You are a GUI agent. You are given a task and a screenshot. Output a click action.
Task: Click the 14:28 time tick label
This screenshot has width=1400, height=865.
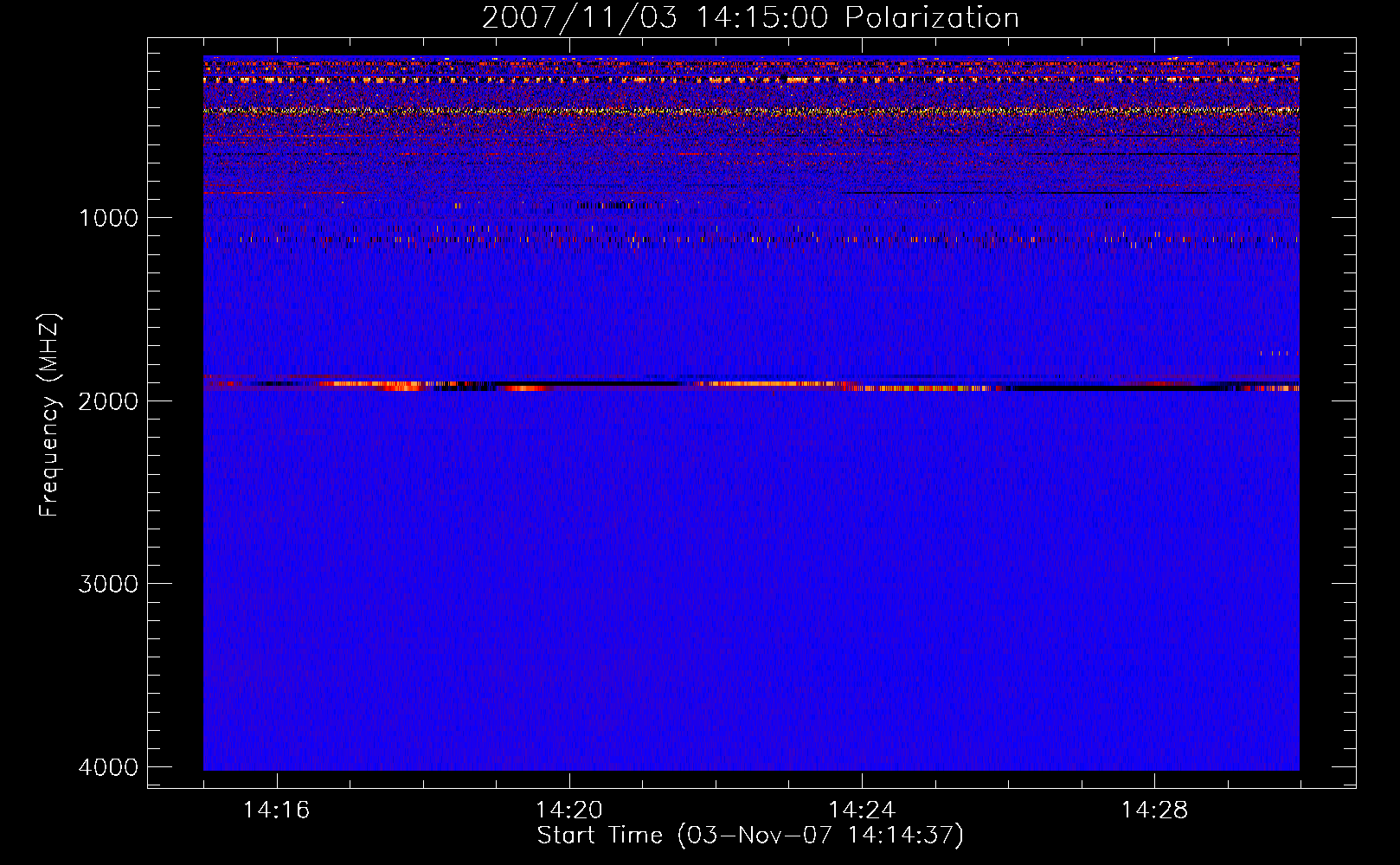point(1154,810)
